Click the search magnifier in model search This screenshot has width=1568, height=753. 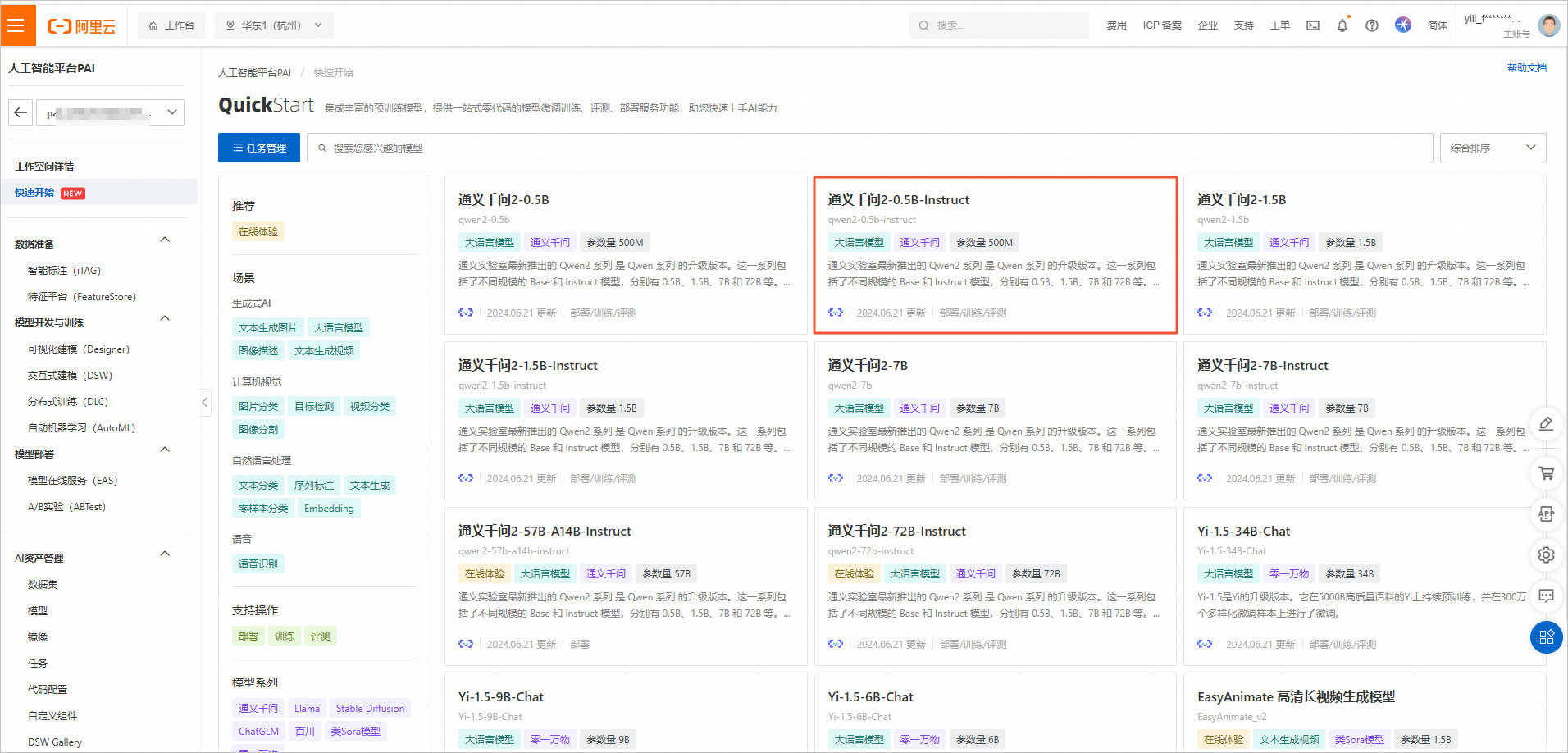[x=322, y=148]
